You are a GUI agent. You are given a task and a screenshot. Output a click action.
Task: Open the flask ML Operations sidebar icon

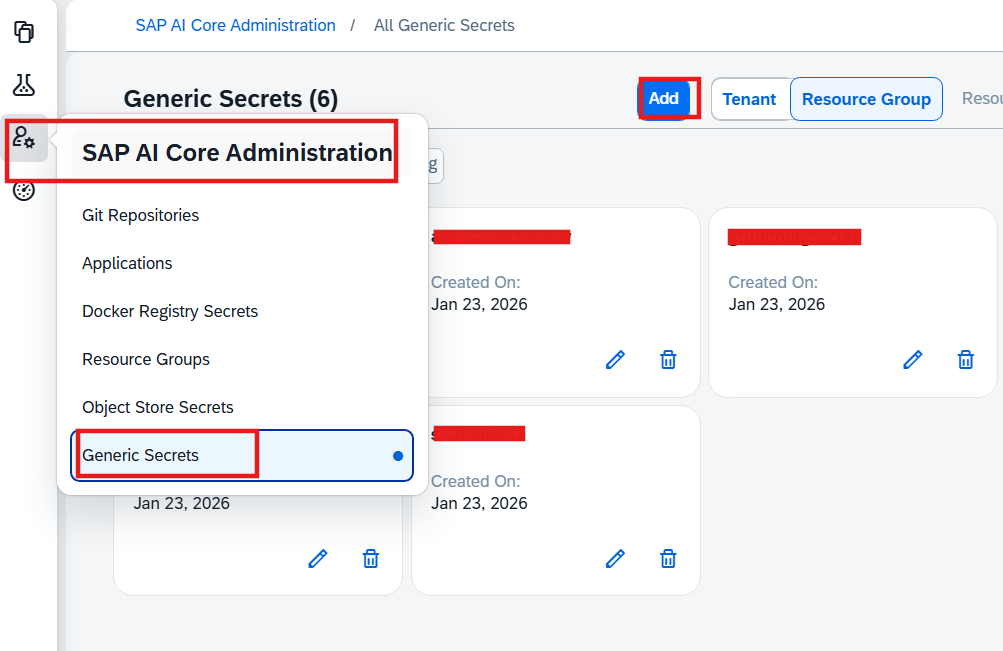[24, 84]
